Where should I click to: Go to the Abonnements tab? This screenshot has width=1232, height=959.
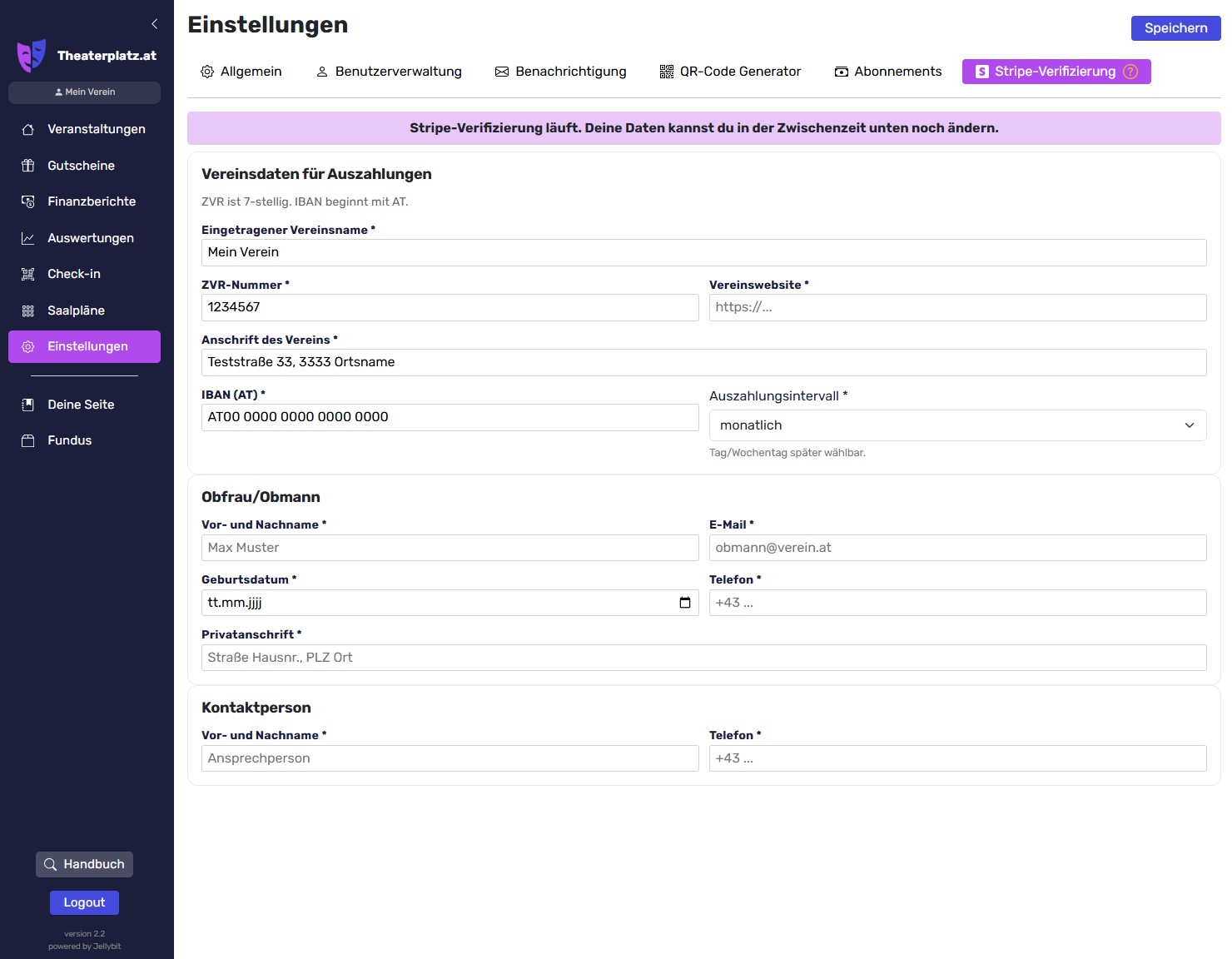point(887,72)
